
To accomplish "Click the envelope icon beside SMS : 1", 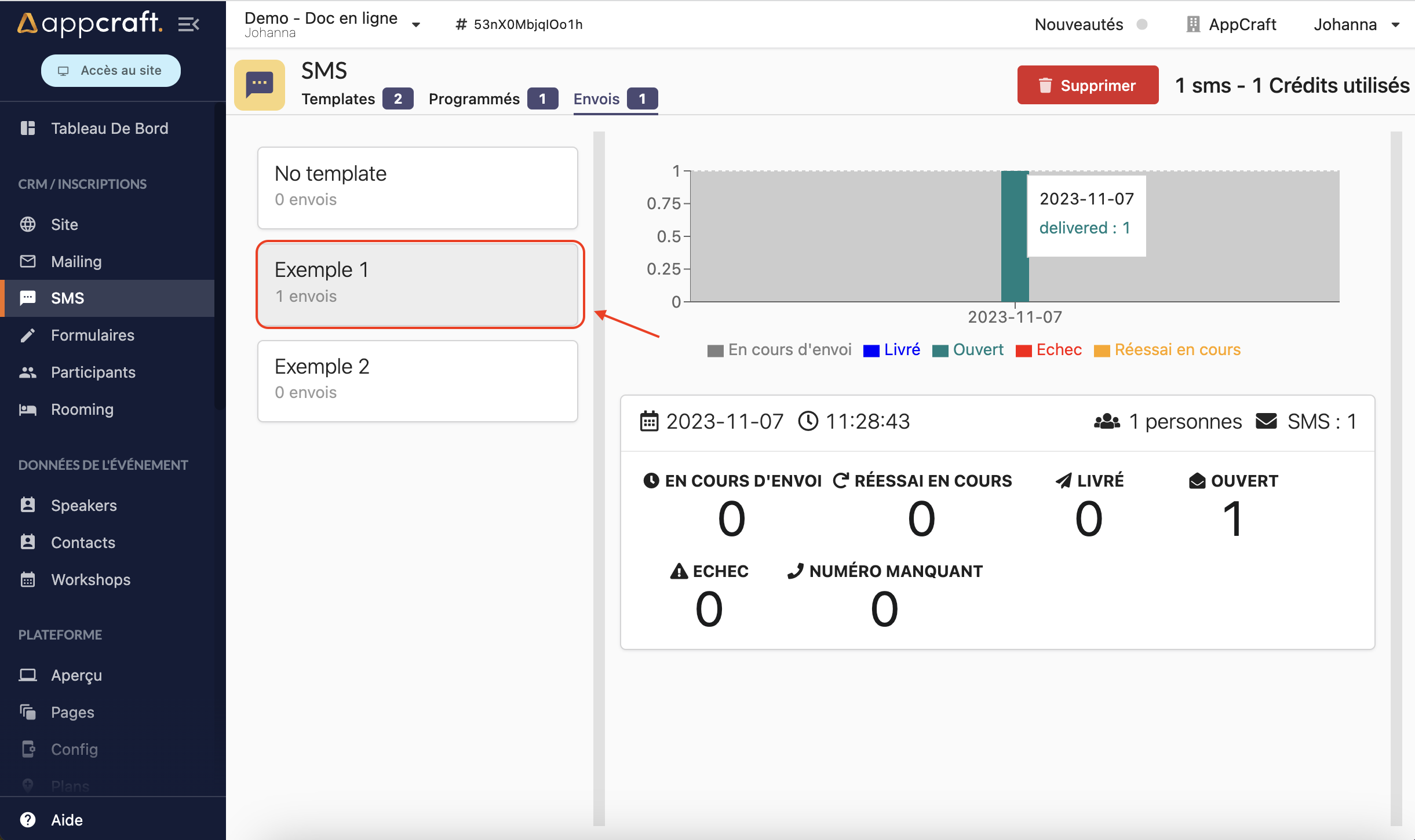I will pos(1267,421).
